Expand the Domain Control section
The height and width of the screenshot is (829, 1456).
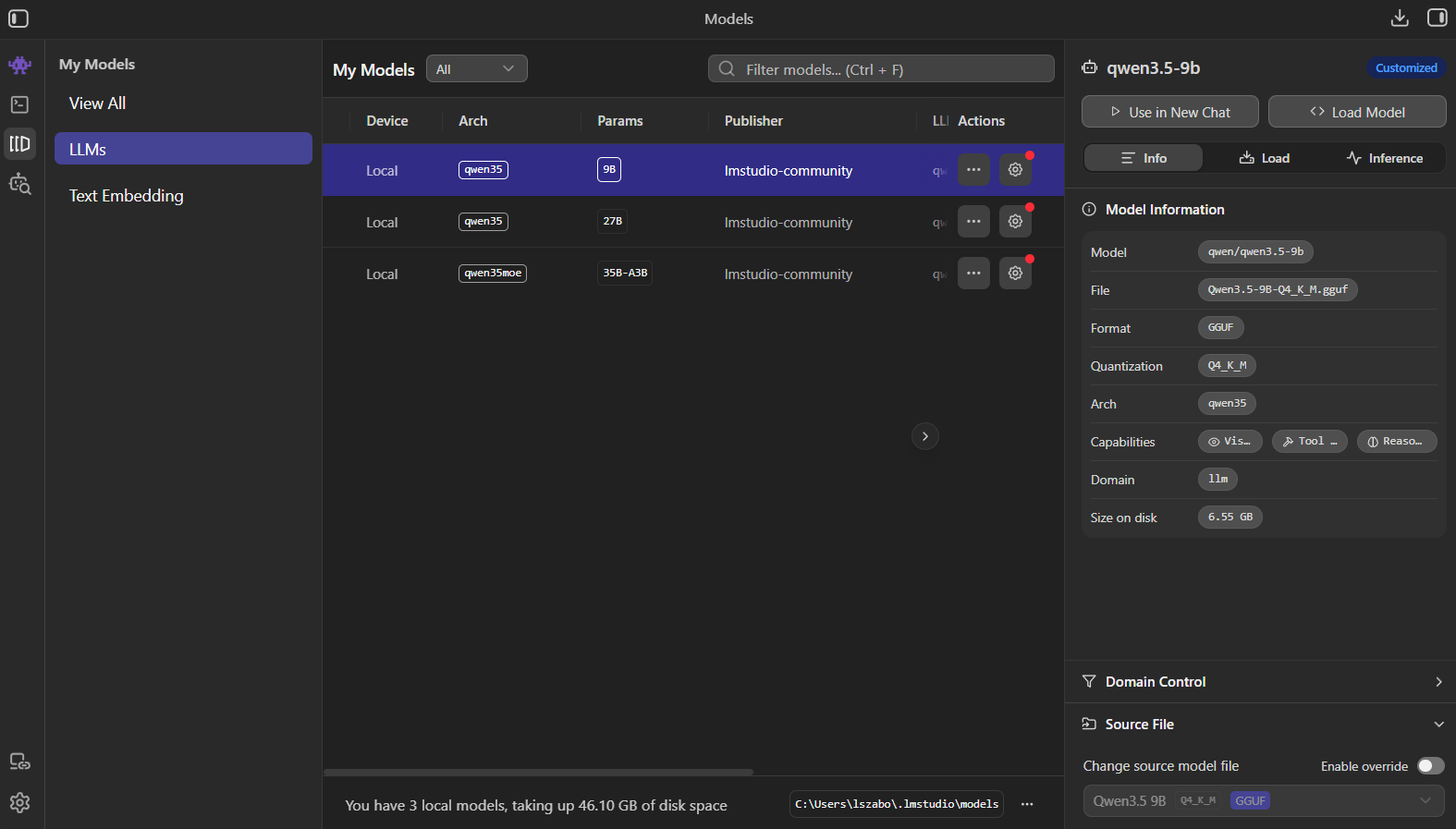pos(1261,681)
